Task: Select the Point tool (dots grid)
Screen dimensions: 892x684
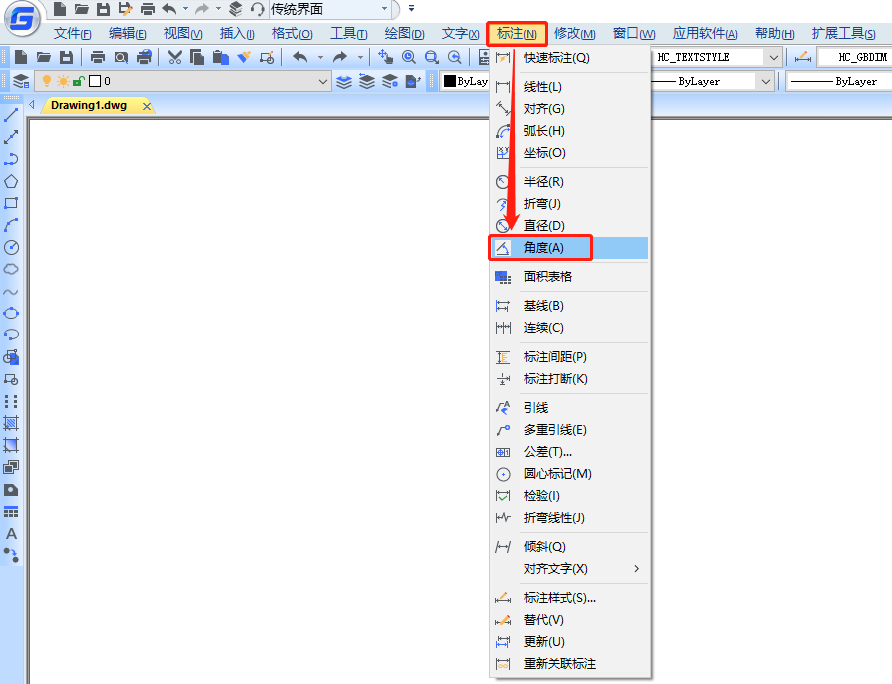Action: point(11,402)
